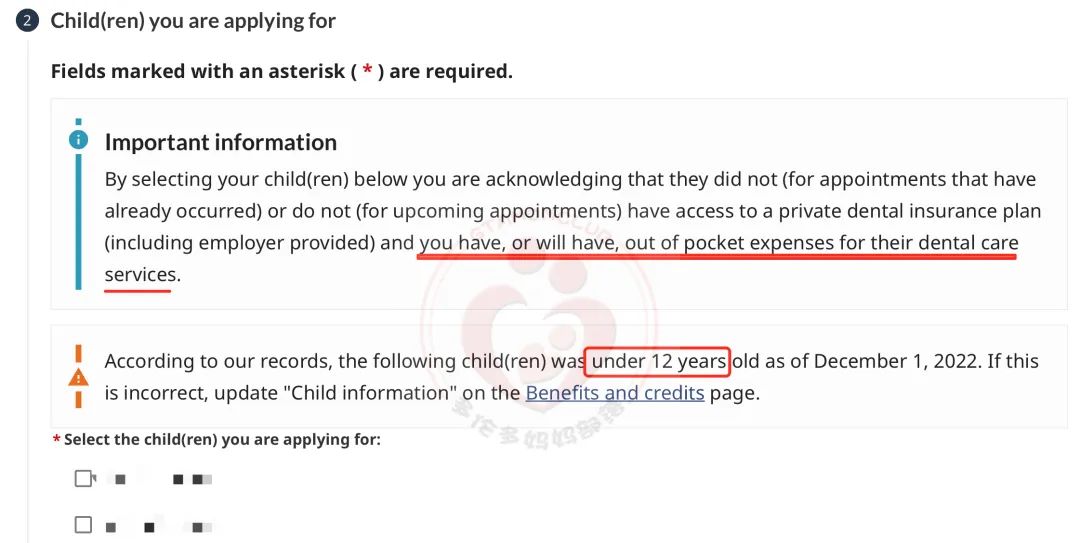Click the orange bar below the warning triangle

(79, 400)
